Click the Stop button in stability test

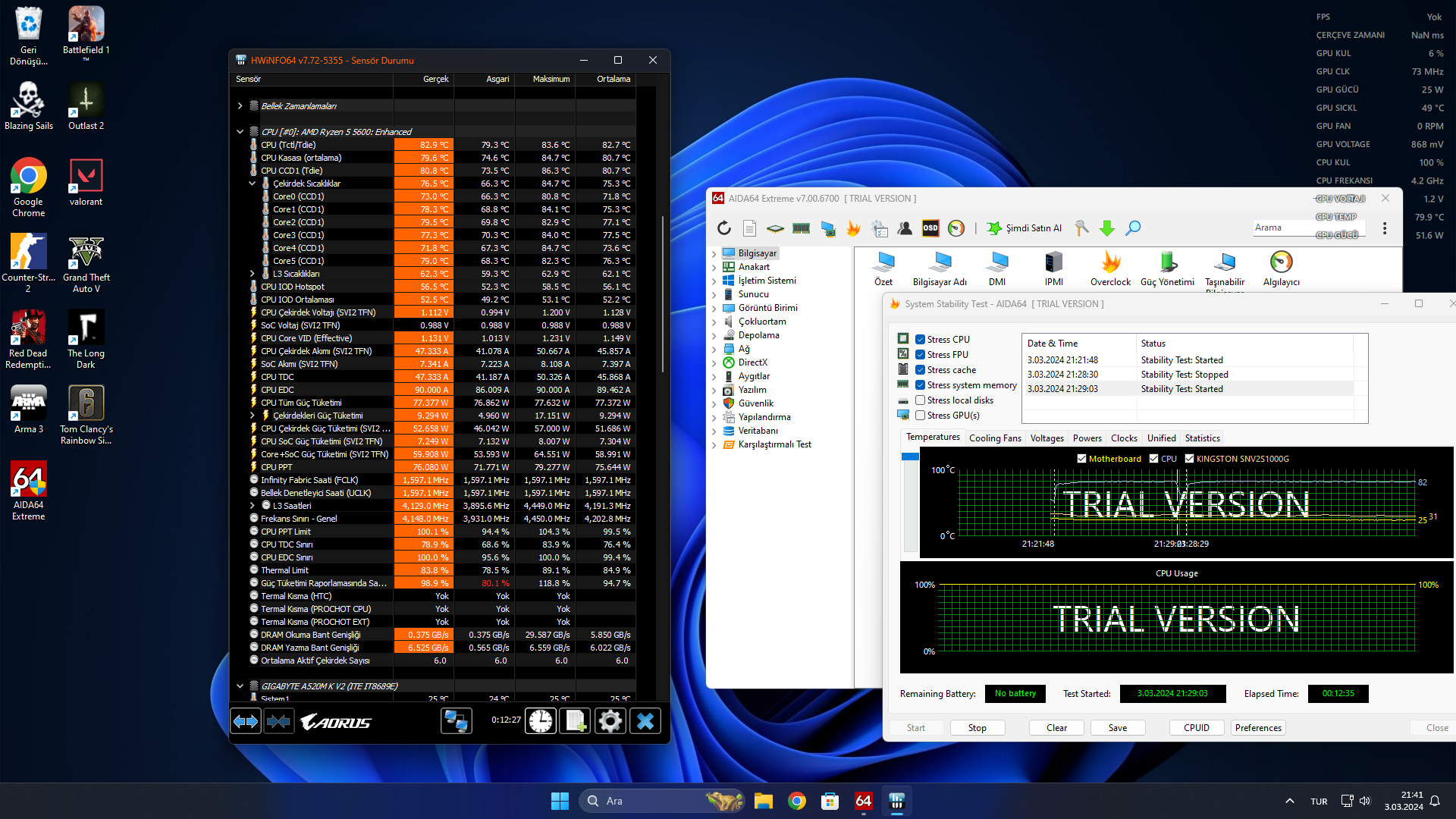coord(977,728)
